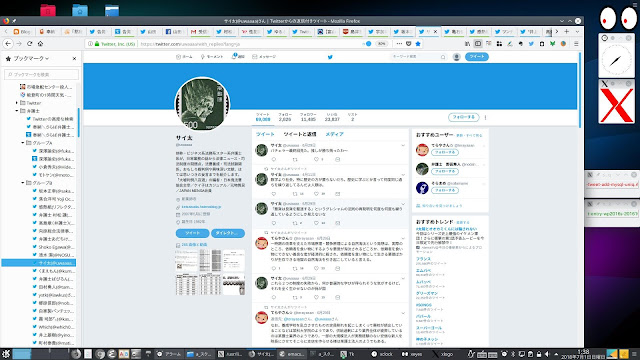This screenshot has width=640, height=360.
Task: Click the bookmarks search field in sidebar
Action: coord(41,74)
